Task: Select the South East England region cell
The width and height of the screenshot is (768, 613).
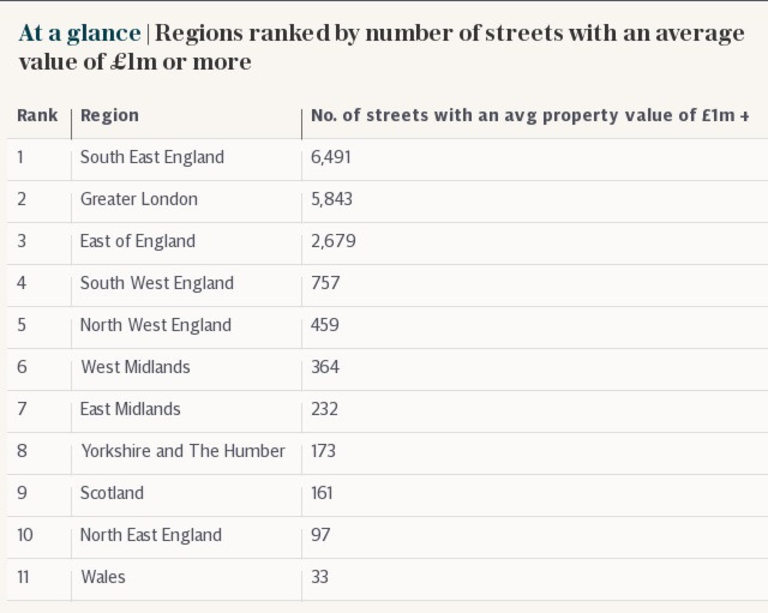Action: coord(152,157)
